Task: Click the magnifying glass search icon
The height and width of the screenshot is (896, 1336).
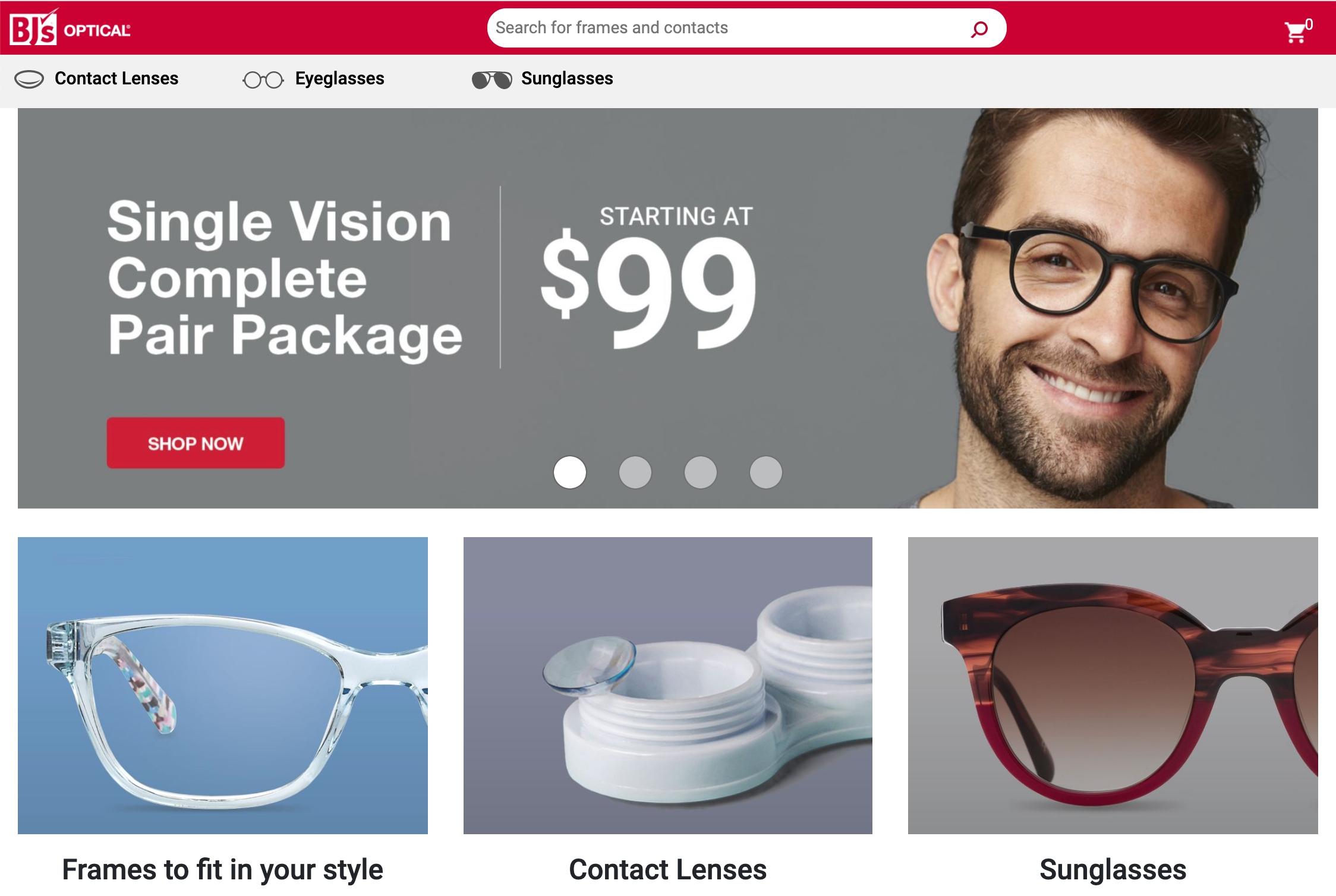Action: [979, 29]
